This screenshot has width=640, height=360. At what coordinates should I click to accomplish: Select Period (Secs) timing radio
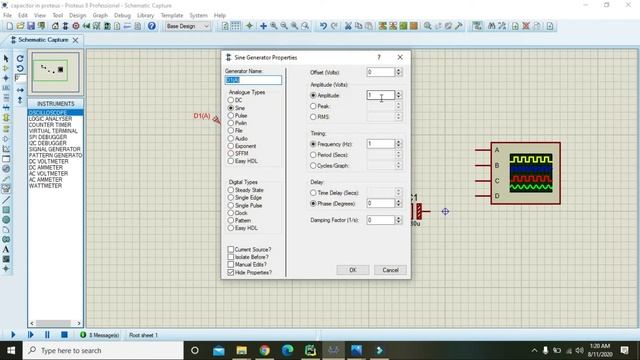click(x=313, y=155)
